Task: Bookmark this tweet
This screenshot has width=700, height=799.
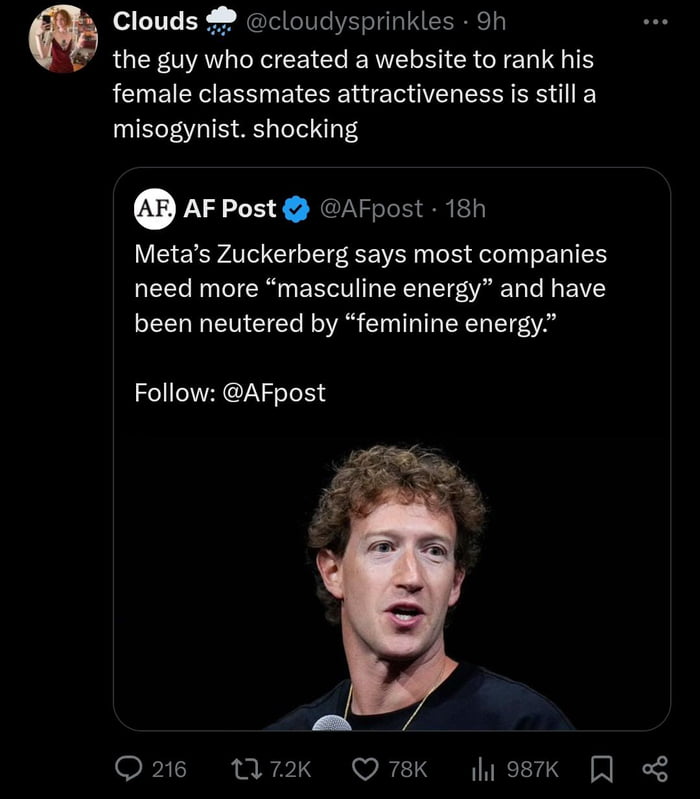Action: pyautogui.click(x=603, y=768)
